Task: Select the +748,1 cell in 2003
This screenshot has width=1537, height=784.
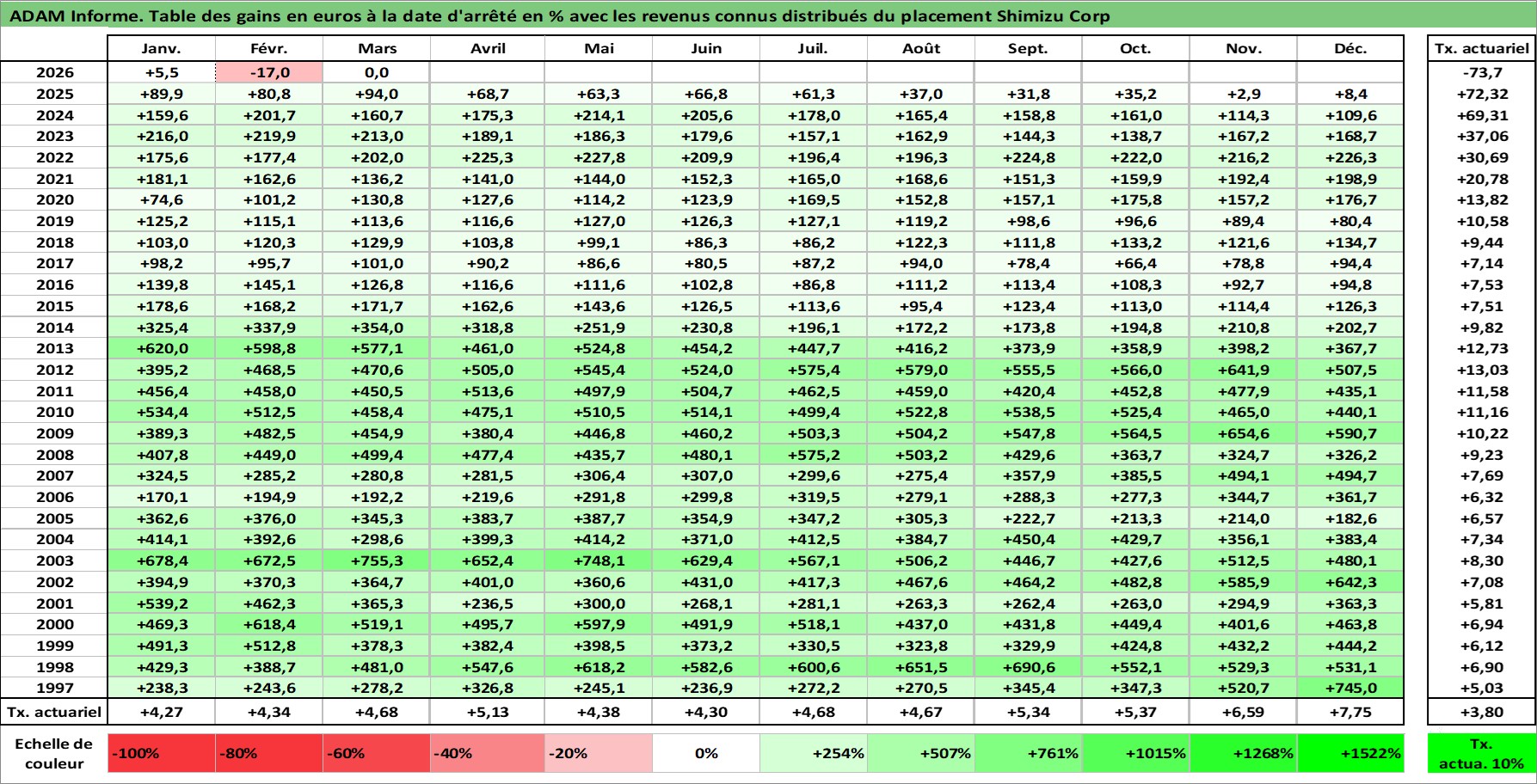Action: tap(599, 560)
